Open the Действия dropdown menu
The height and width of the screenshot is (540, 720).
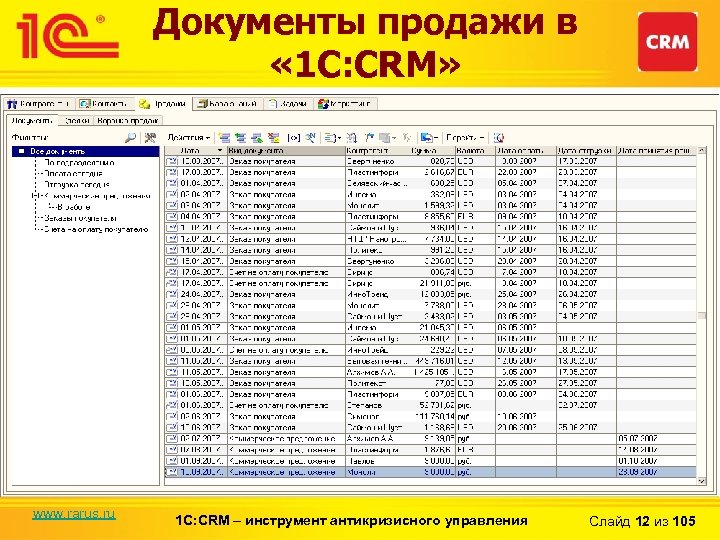189,137
